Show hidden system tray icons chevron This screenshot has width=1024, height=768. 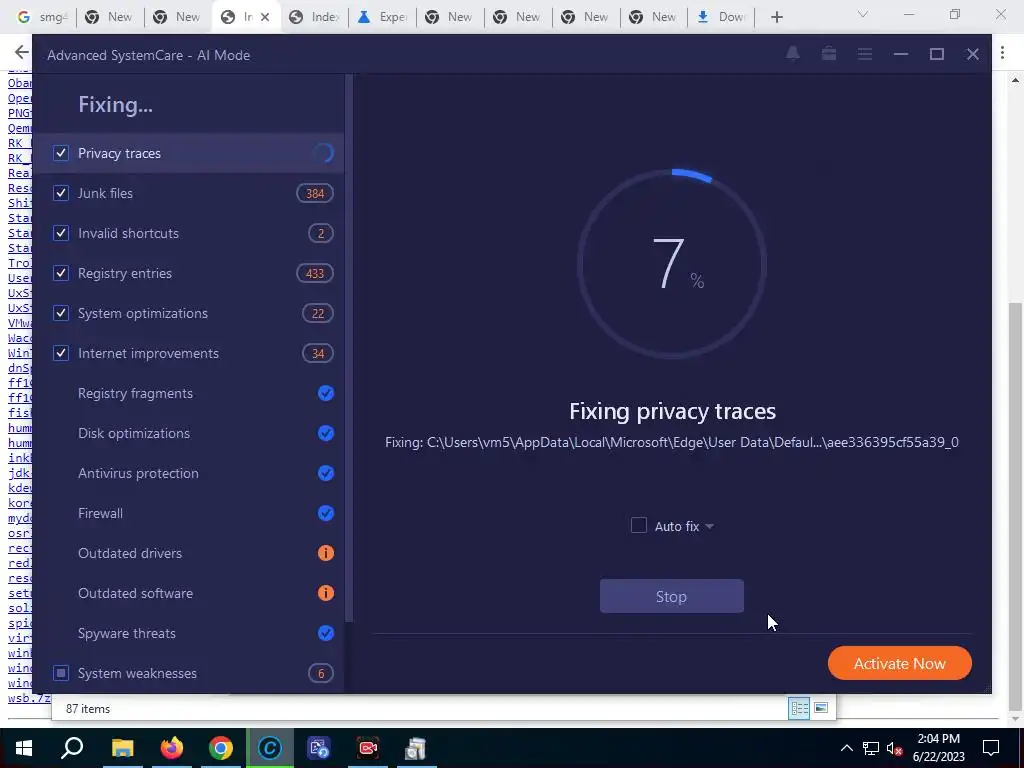tap(846, 748)
